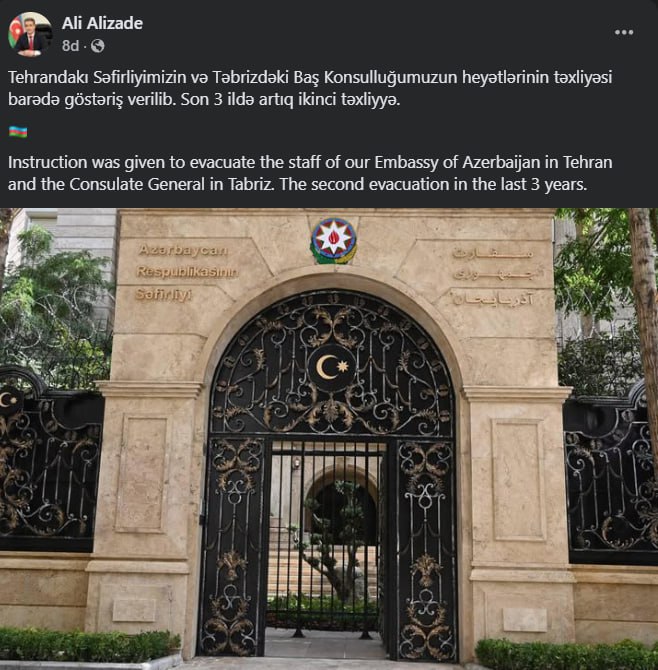Viewport: 658px width, 670px height.
Task: Click the Persian script inscription on wall
Action: (x=493, y=274)
